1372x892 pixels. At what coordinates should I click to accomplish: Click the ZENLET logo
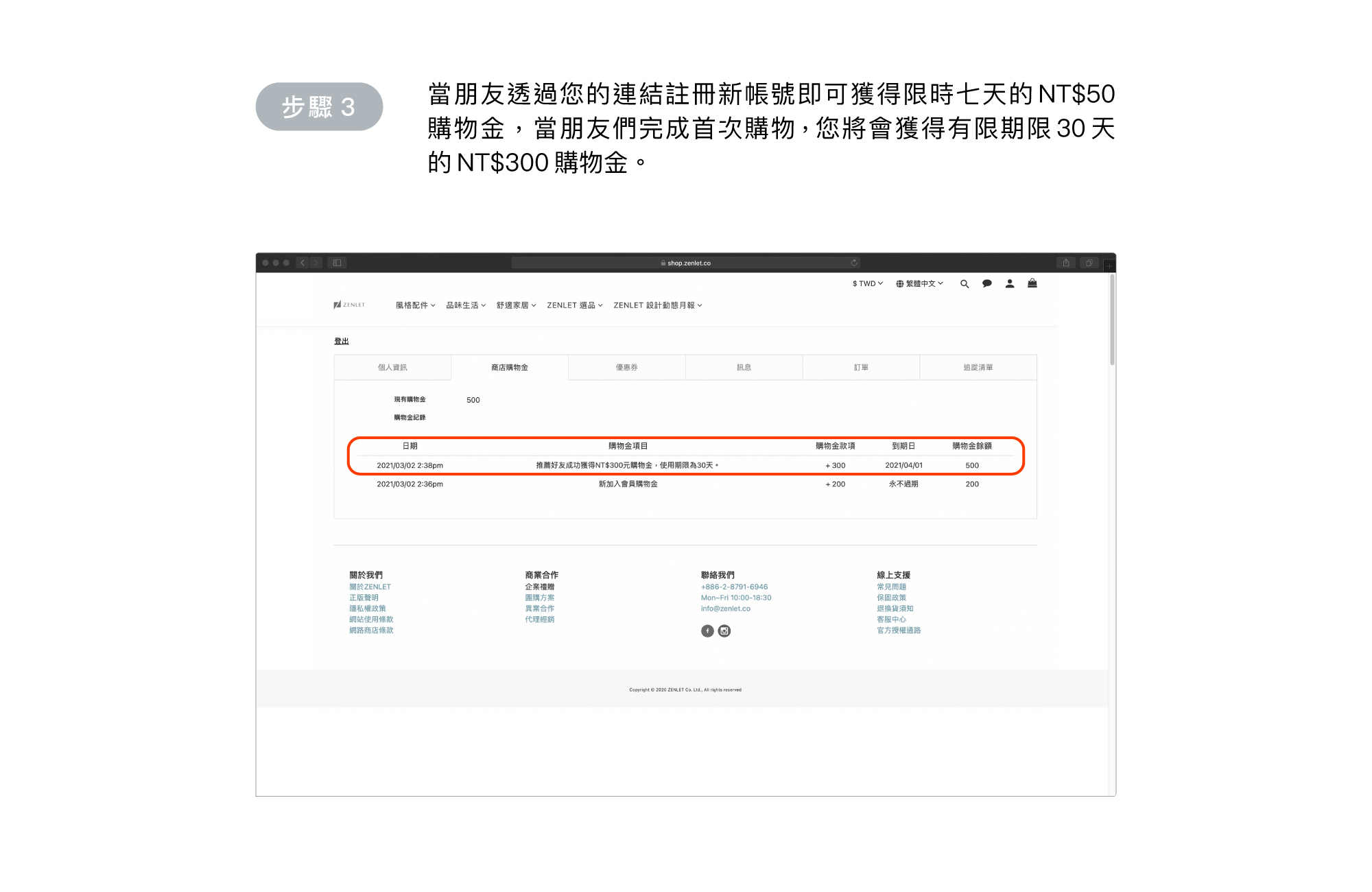pos(349,305)
